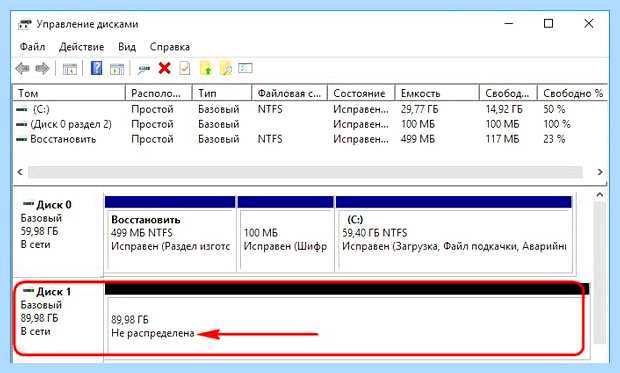The height and width of the screenshot is (373, 620).
Task: Open the Действие menu
Action: click(81, 47)
